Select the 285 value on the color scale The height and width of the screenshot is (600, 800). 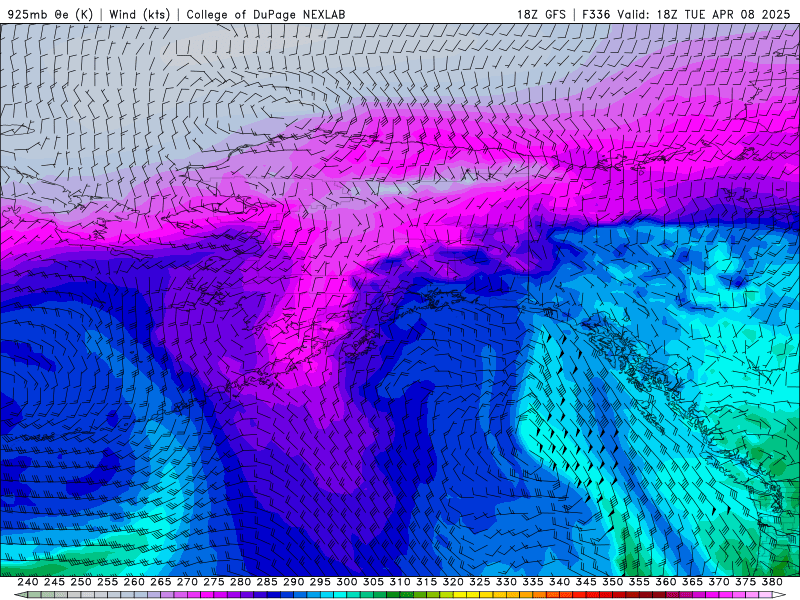pos(267,582)
